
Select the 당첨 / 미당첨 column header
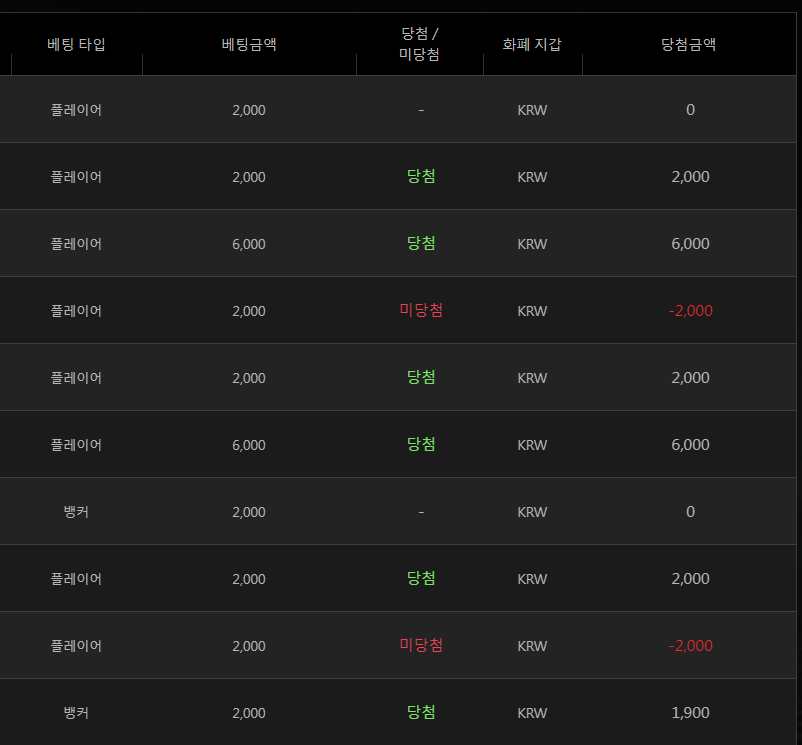(x=419, y=44)
